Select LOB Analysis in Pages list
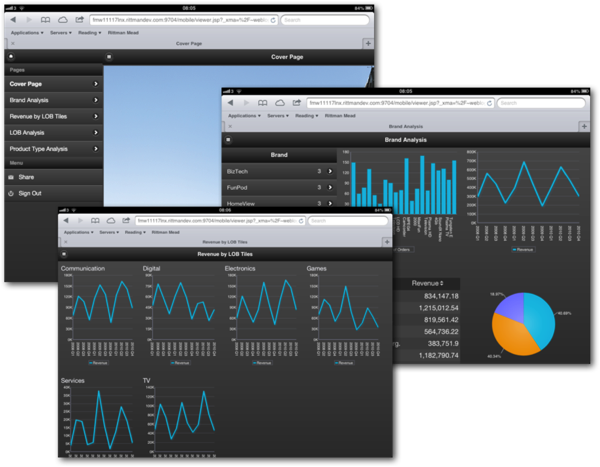Viewport: 600px width, 467px height. click(x=54, y=133)
